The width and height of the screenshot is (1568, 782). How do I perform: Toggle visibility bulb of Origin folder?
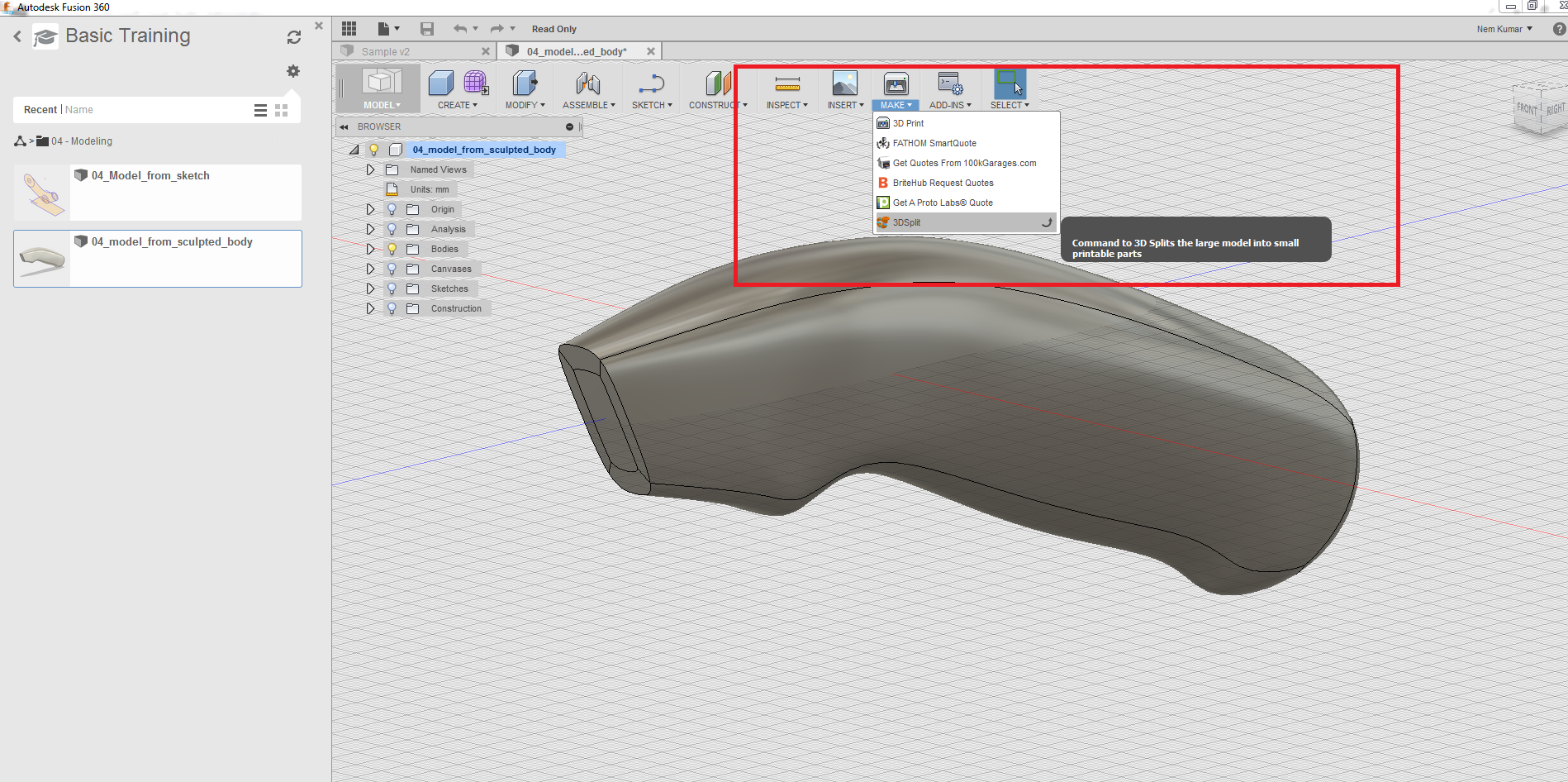[x=392, y=209]
